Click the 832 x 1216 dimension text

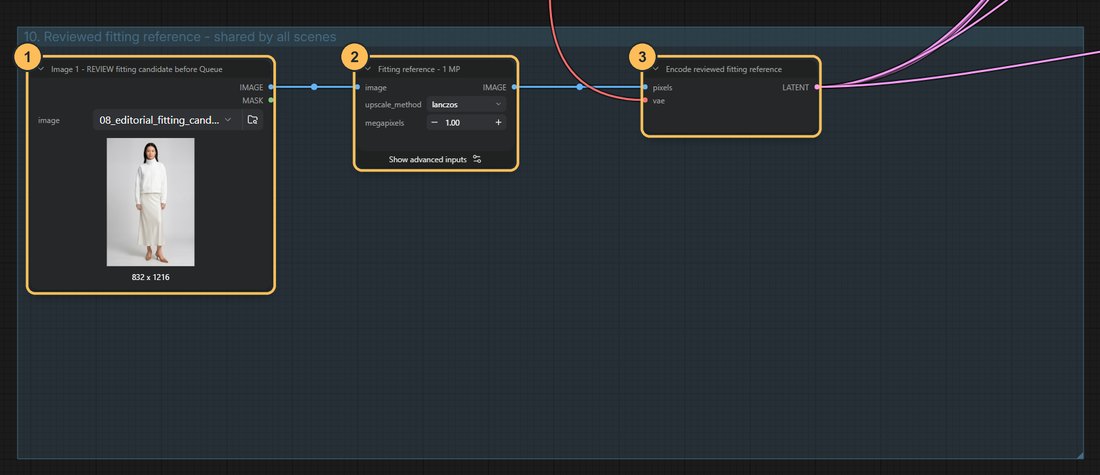click(x=150, y=277)
